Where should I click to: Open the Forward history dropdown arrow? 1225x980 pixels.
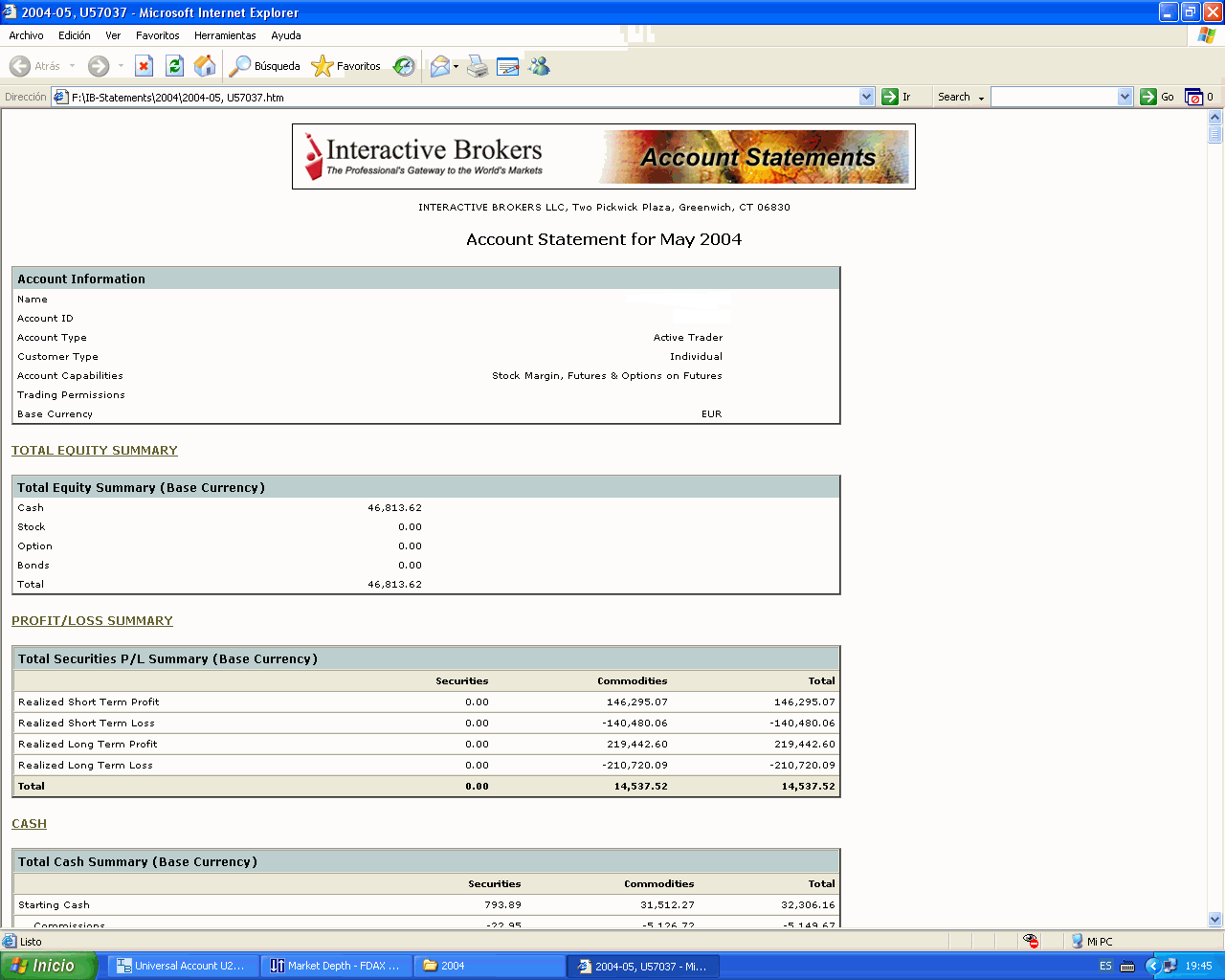pos(121,66)
